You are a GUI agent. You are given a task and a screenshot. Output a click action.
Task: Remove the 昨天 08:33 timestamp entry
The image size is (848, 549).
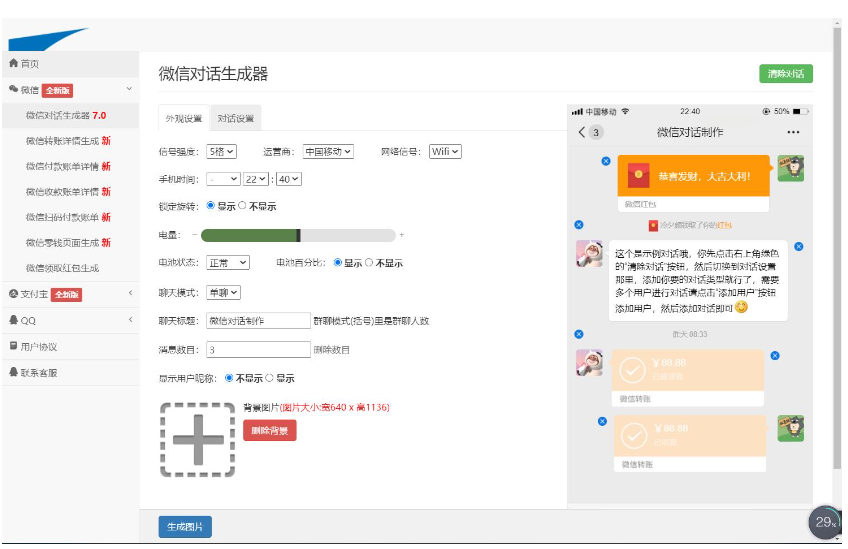pos(579,334)
